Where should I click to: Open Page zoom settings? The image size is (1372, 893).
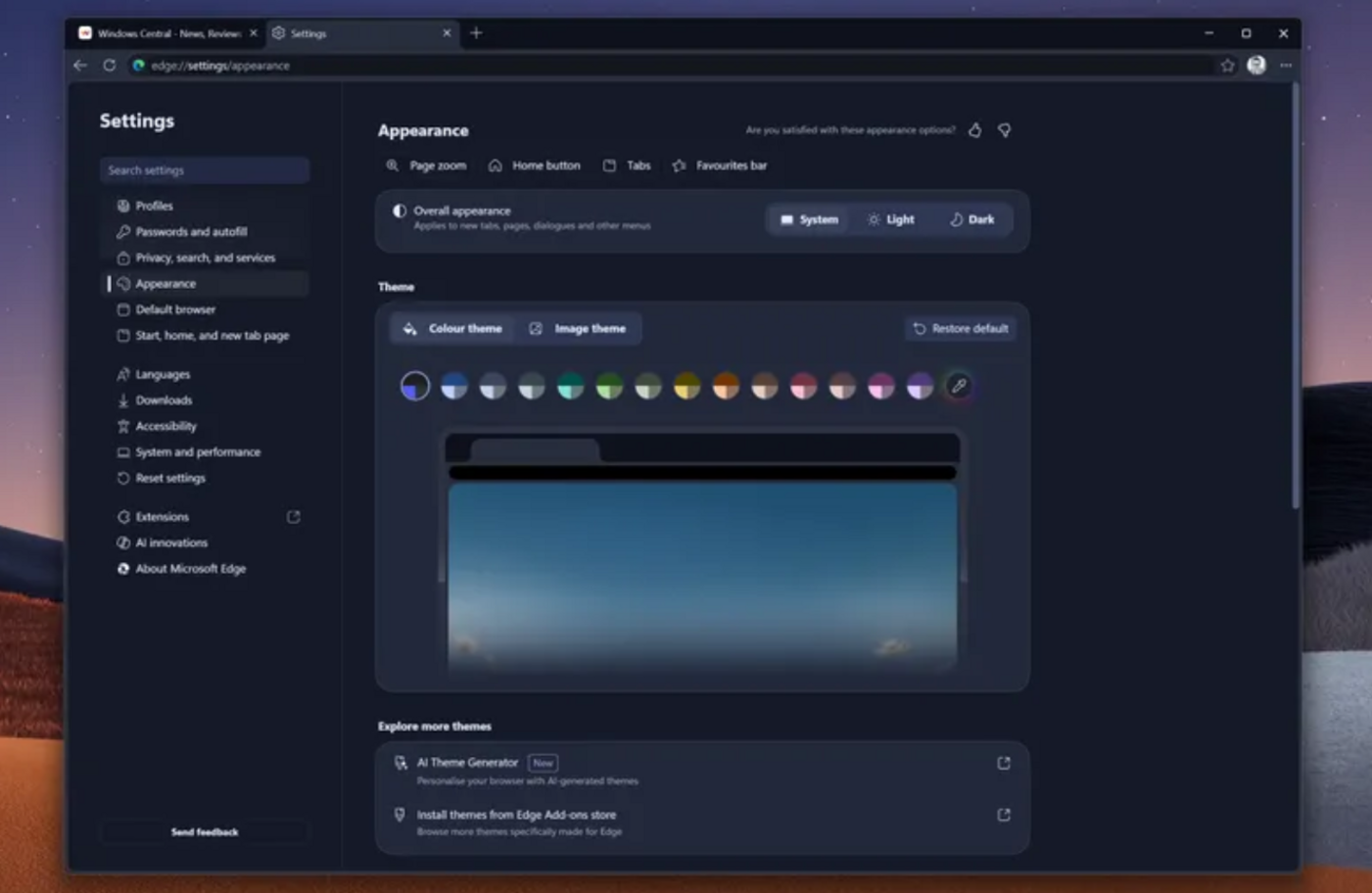click(427, 165)
